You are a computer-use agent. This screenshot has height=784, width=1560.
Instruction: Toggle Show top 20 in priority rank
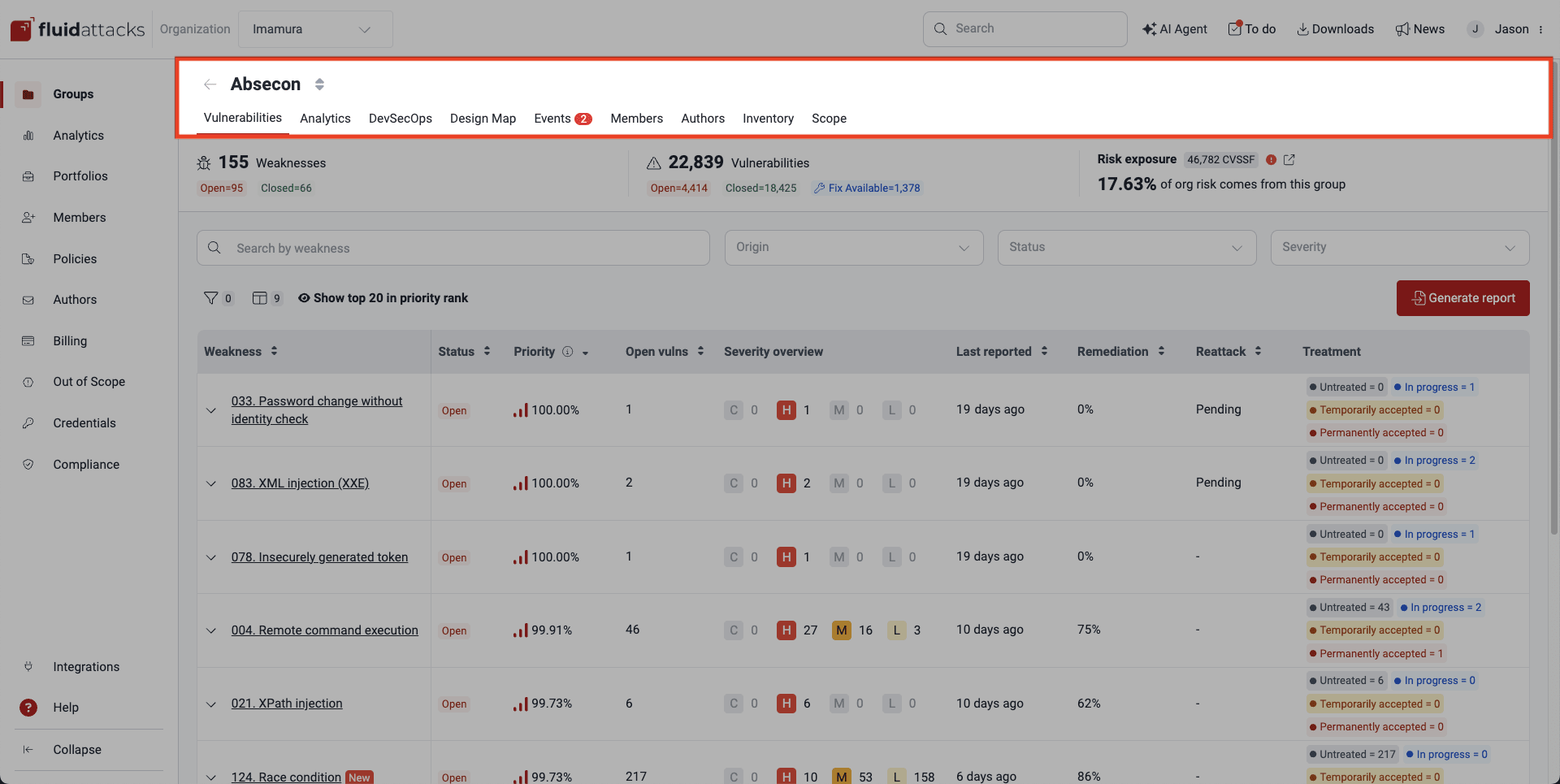pos(383,298)
